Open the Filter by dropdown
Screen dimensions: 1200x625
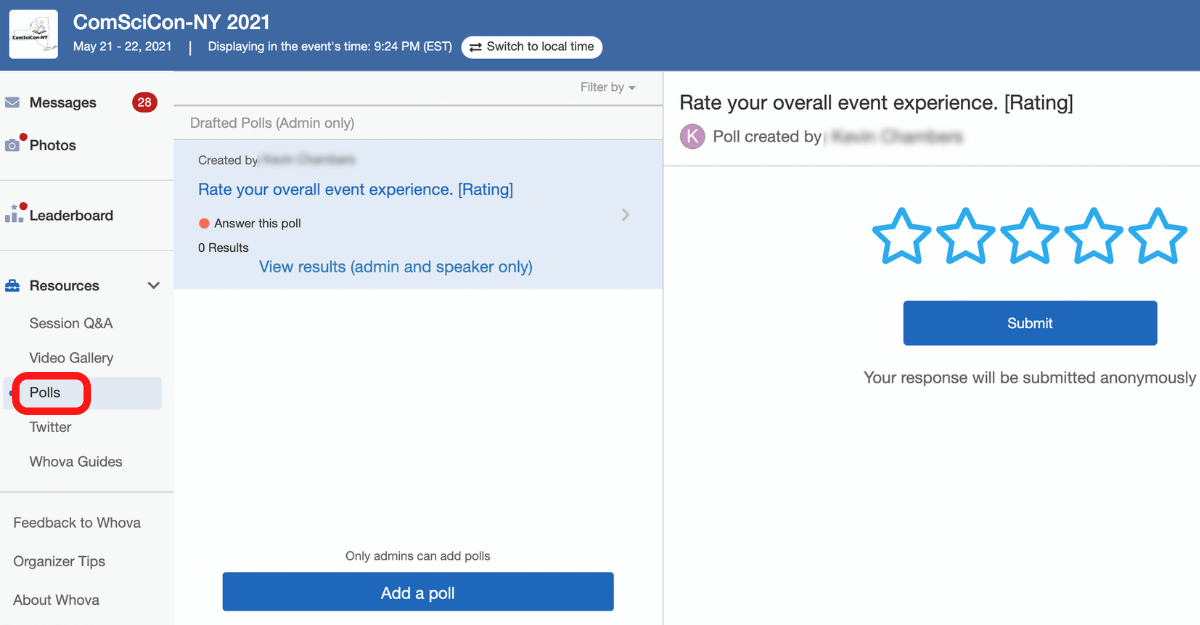[x=608, y=88]
